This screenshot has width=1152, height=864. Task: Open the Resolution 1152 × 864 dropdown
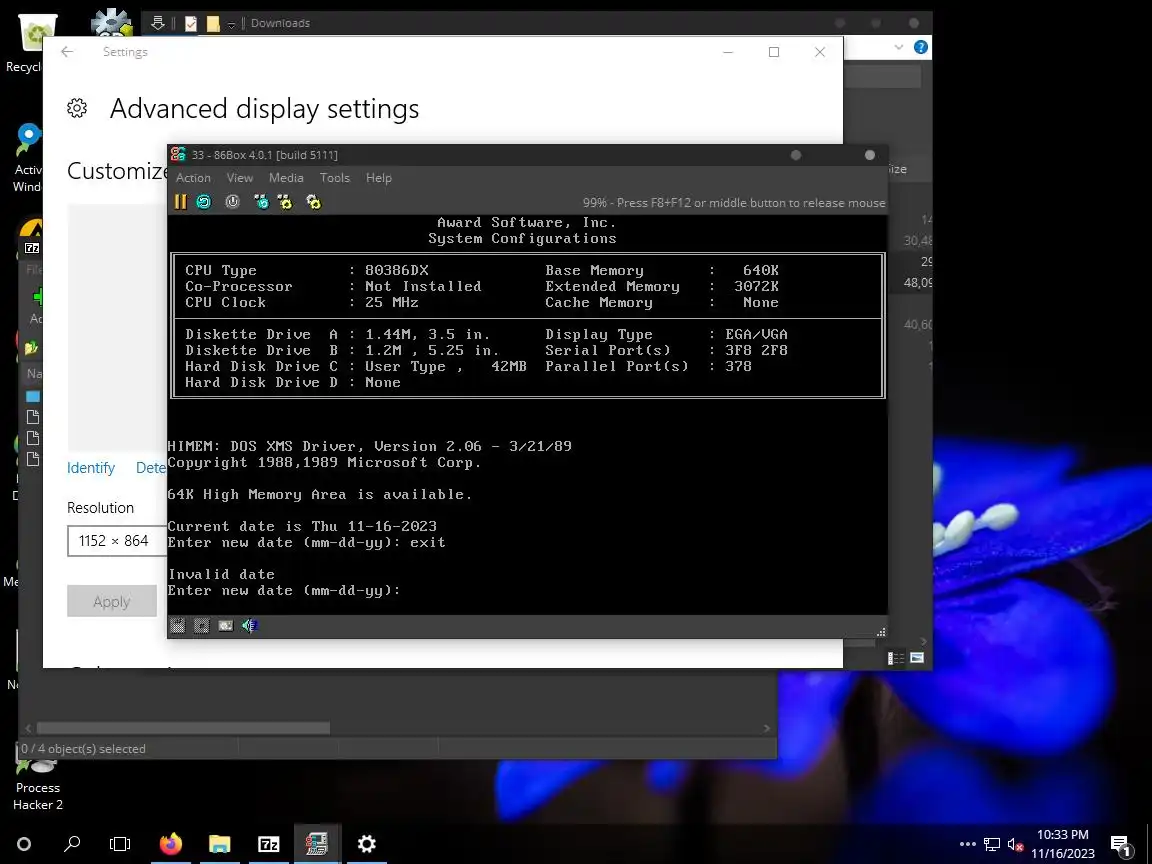pos(118,541)
